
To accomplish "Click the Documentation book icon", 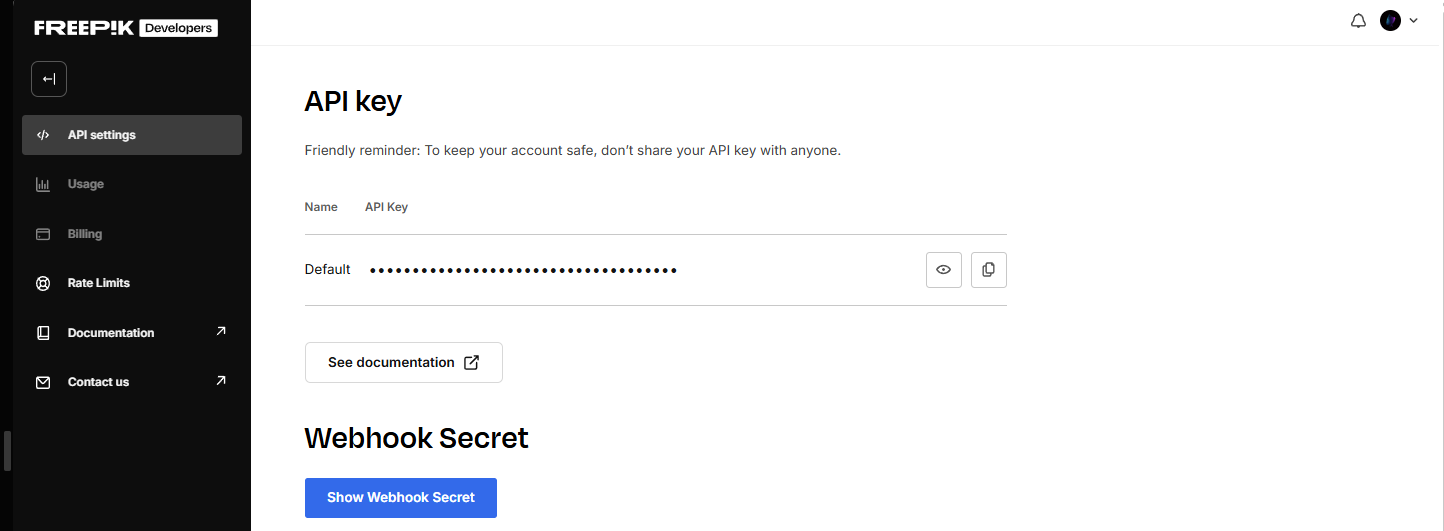I will tap(43, 333).
